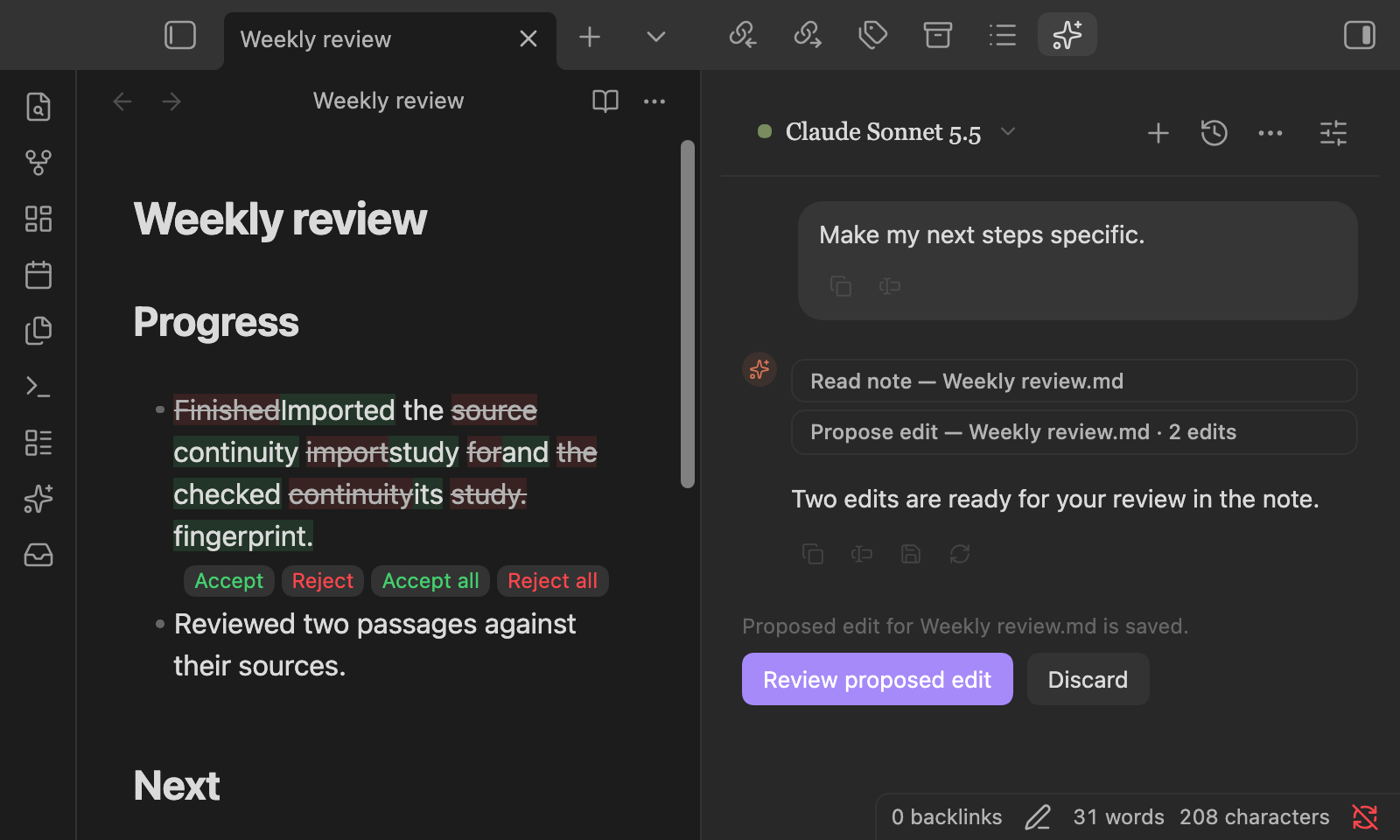The height and width of the screenshot is (840, 1400).
Task: Open the inbox tray icon in ribbon
Action: tap(38, 555)
